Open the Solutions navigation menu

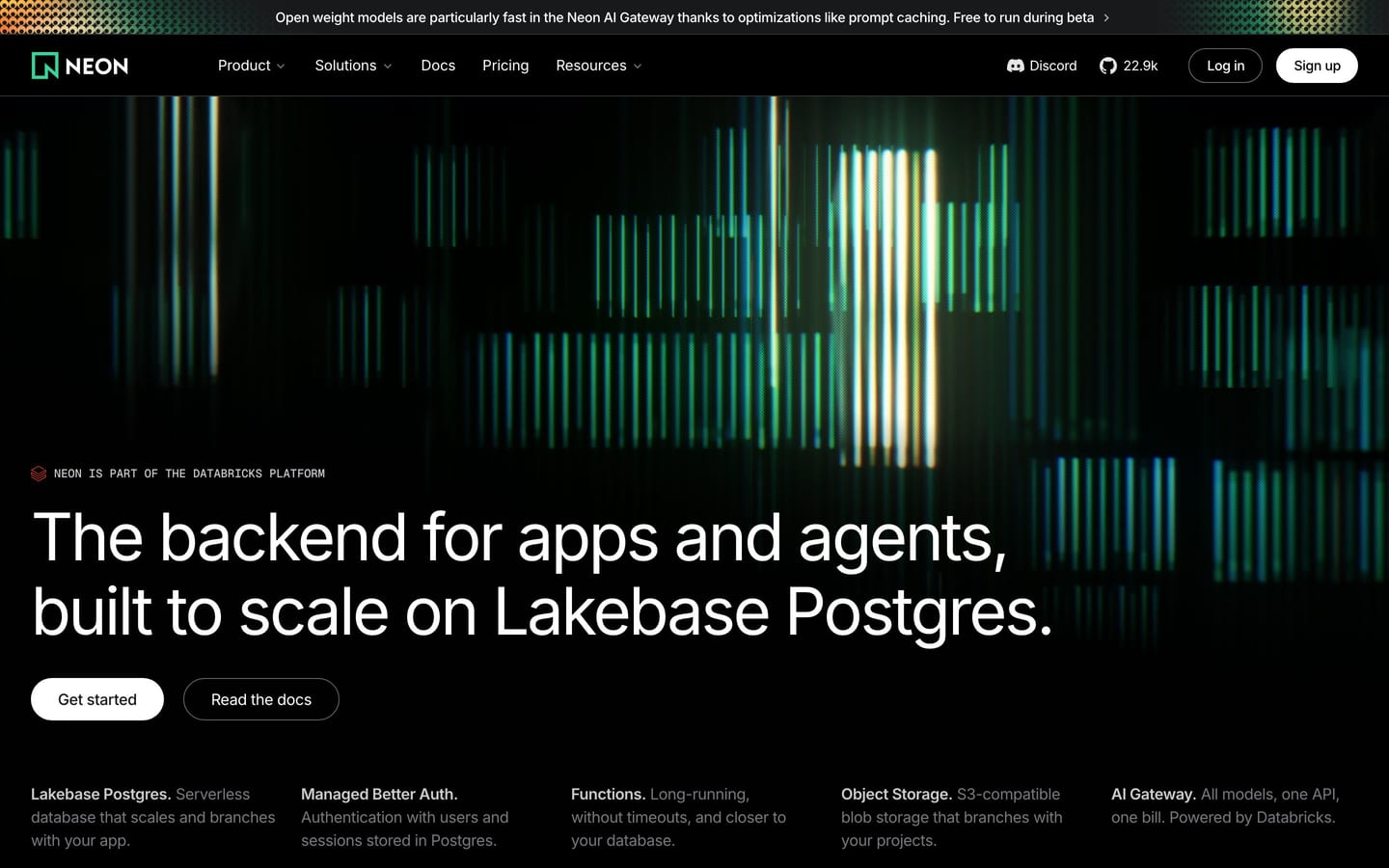354,66
